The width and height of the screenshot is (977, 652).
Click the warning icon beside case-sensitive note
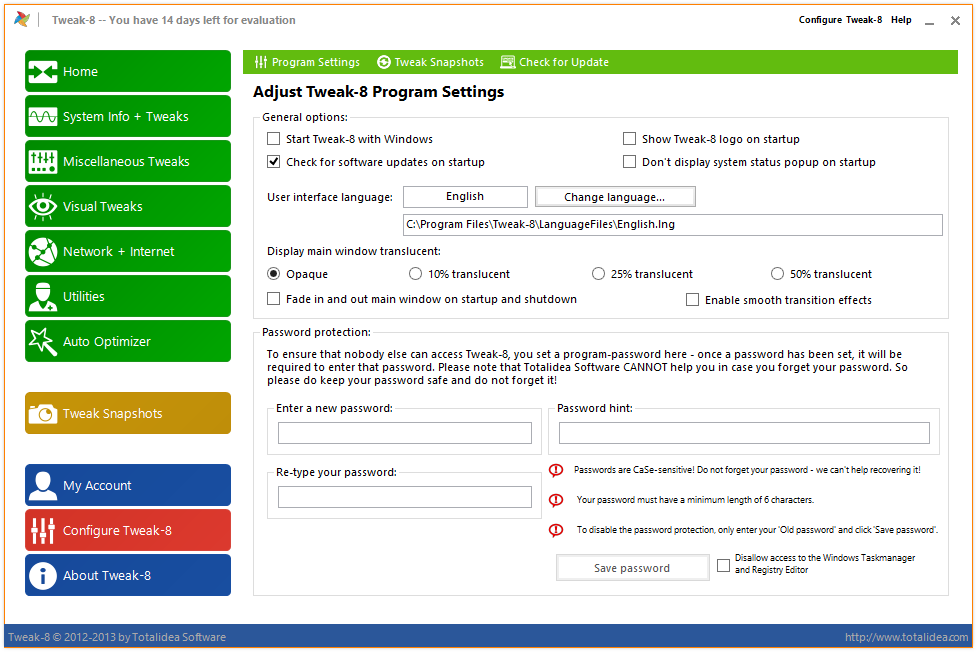[x=556, y=470]
